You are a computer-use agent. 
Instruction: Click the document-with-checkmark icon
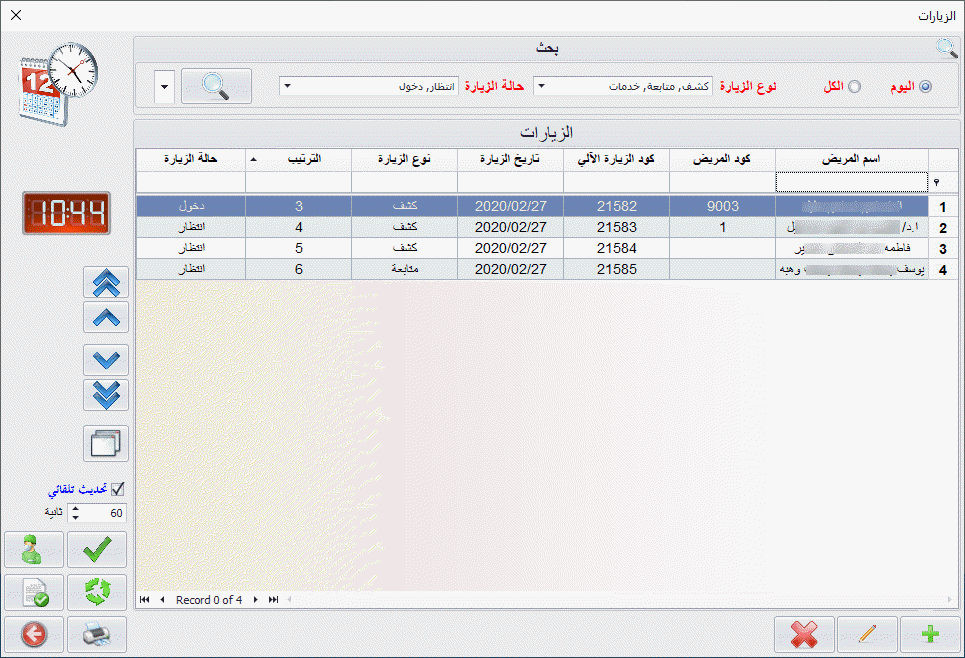[x=34, y=592]
